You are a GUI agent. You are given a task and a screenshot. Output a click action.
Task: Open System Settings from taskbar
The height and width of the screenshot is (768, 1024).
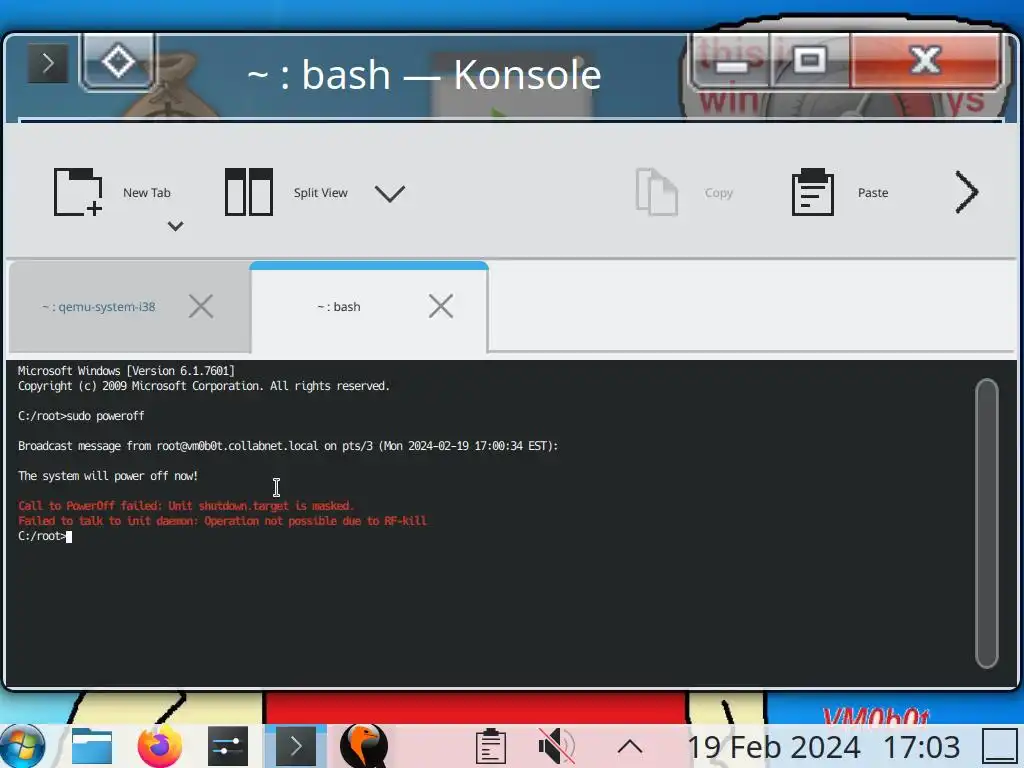pyautogui.click(x=227, y=746)
